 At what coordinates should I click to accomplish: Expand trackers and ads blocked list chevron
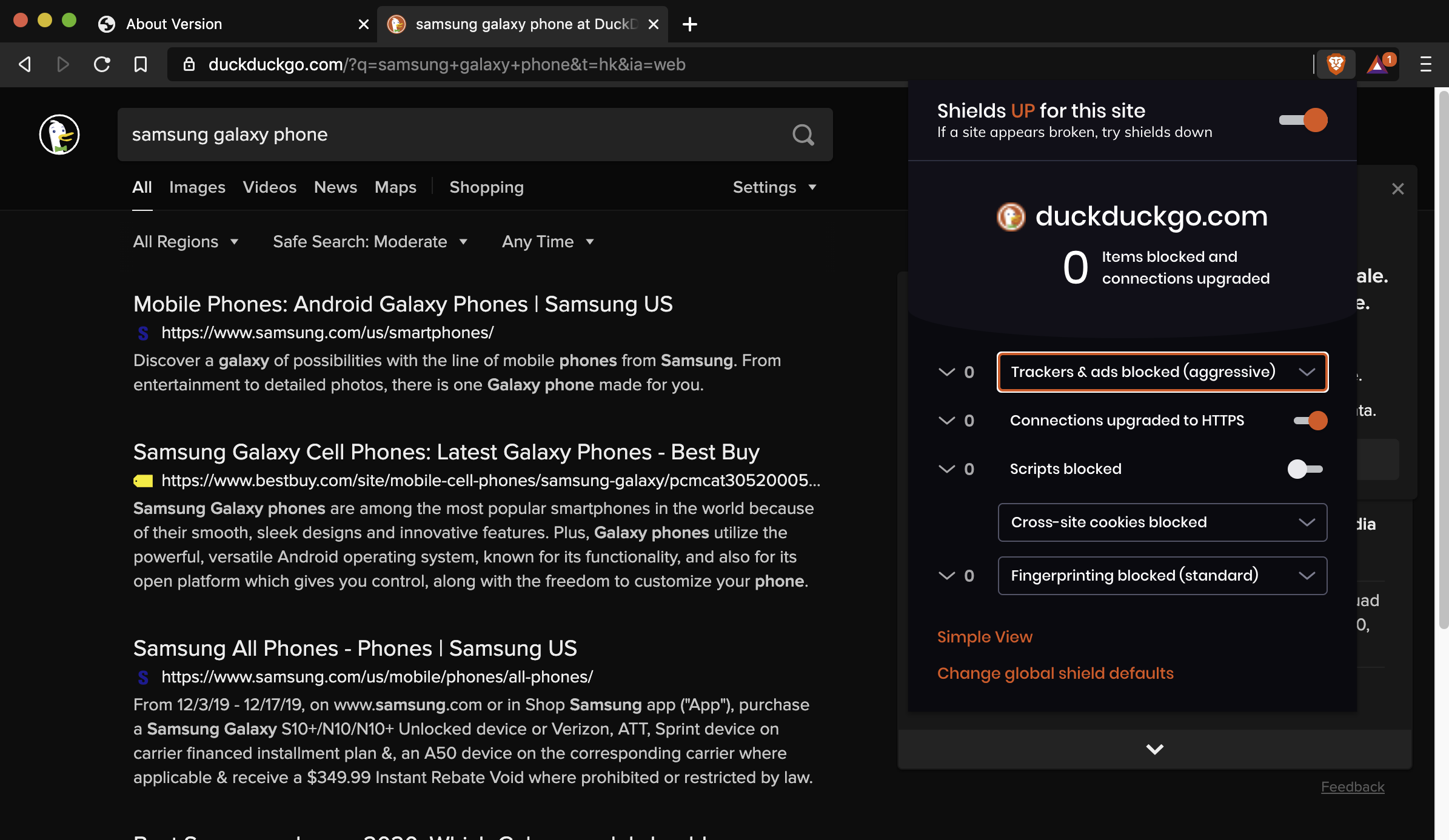946,372
